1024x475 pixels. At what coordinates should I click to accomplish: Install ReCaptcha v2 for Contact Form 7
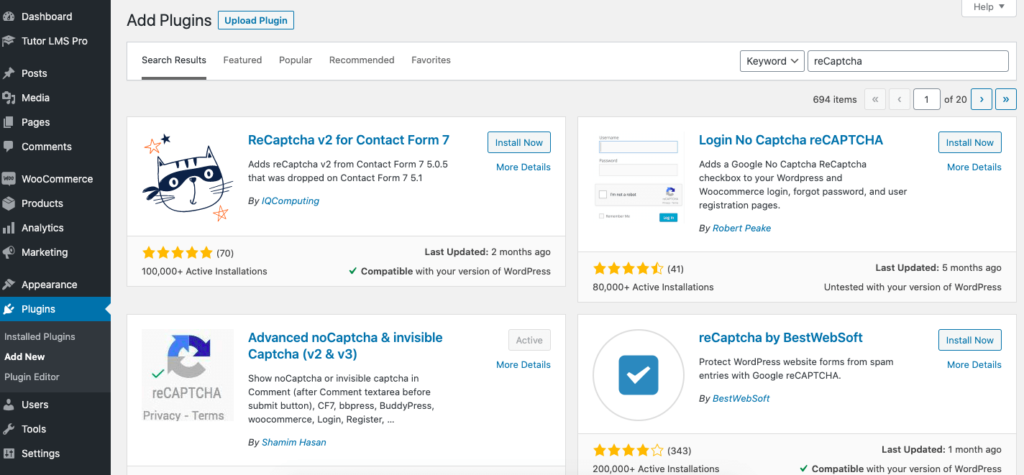(519, 142)
